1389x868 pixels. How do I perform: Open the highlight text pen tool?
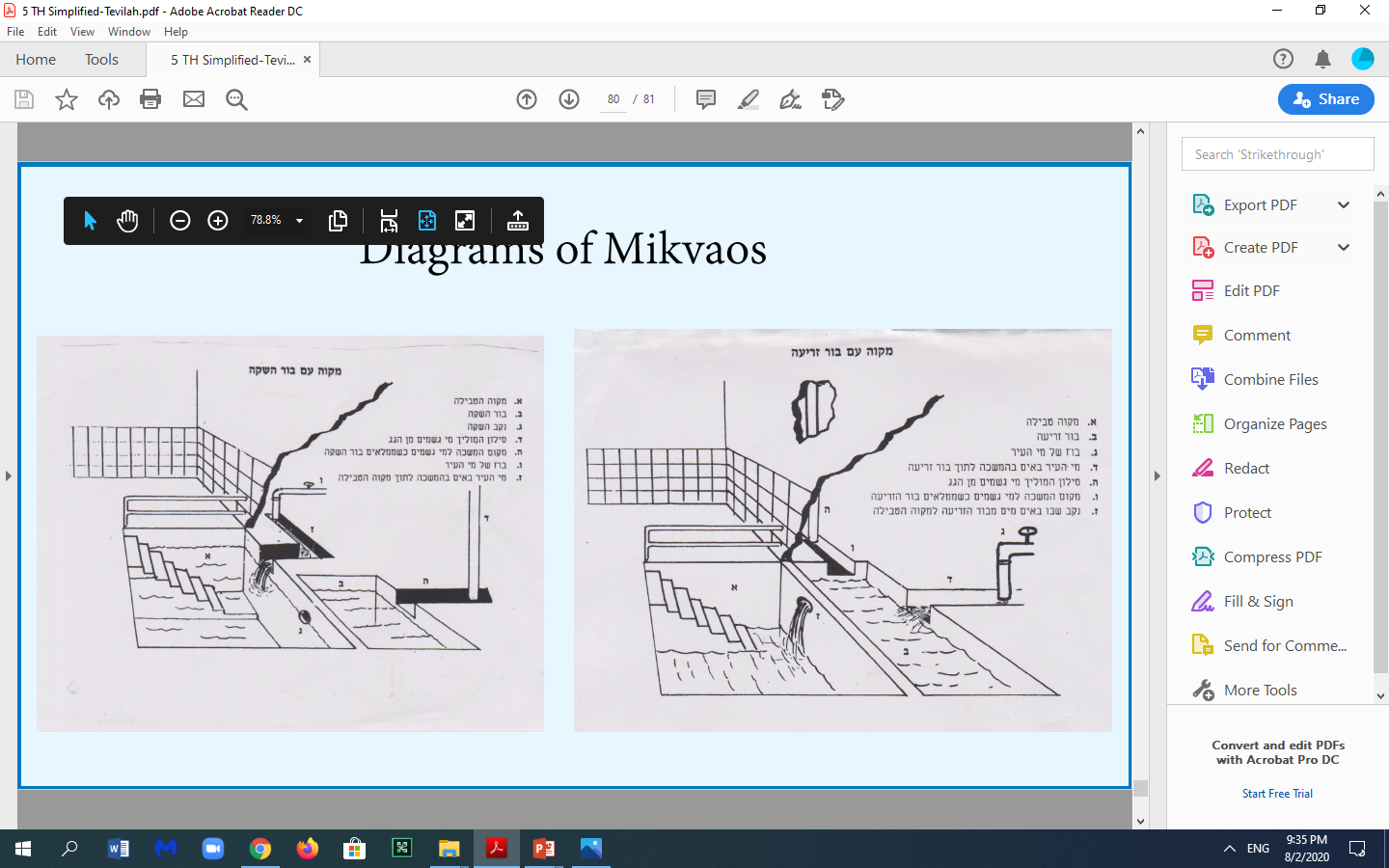pos(749,99)
